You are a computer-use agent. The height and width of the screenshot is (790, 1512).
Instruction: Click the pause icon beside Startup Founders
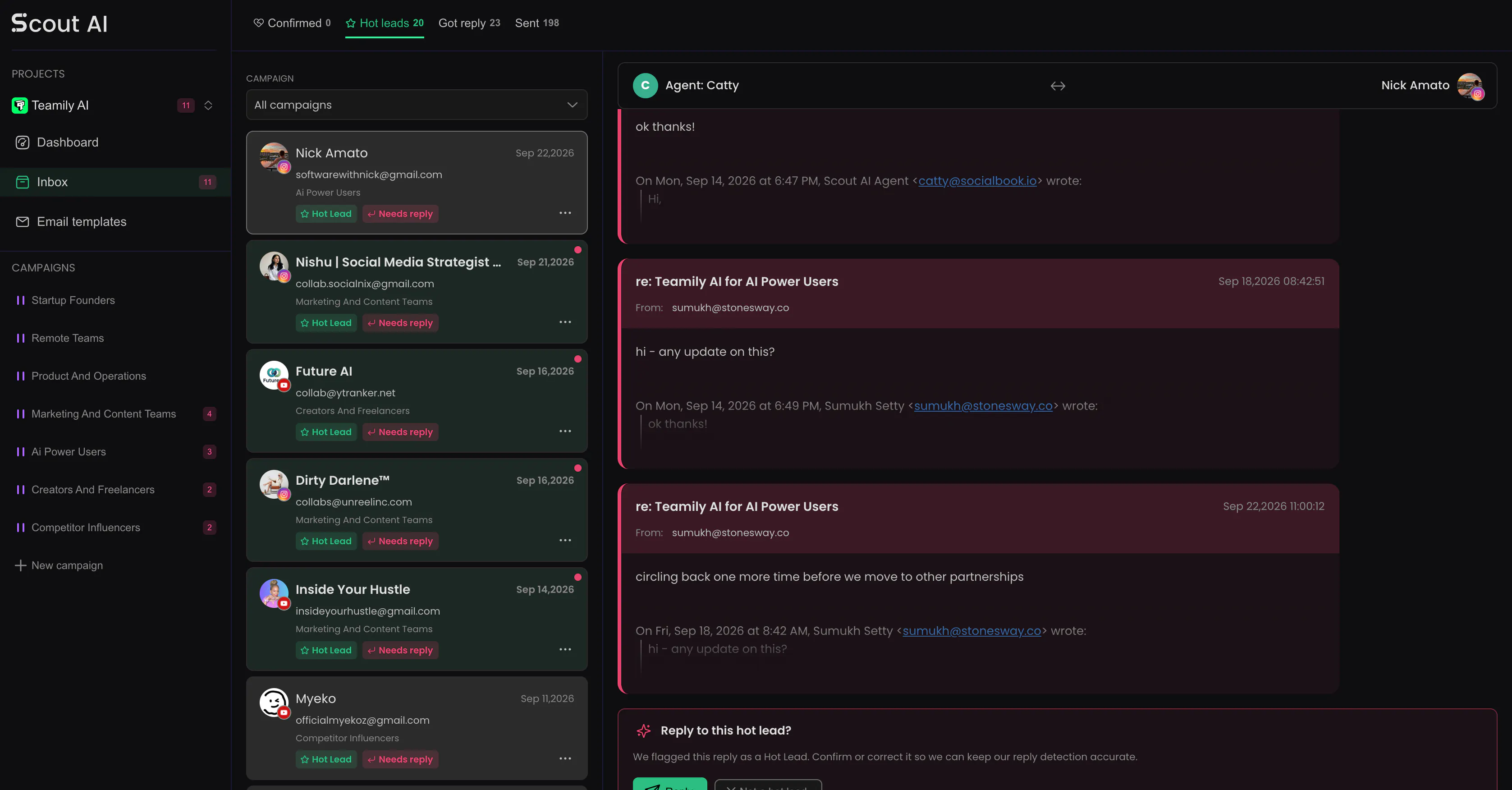pyautogui.click(x=21, y=300)
